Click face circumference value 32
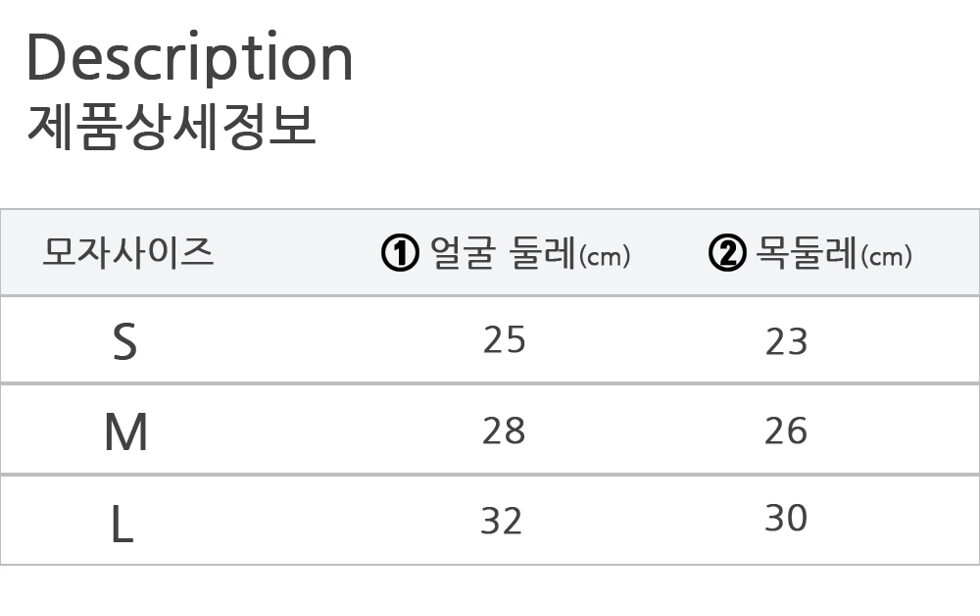The height and width of the screenshot is (616, 980). click(501, 520)
